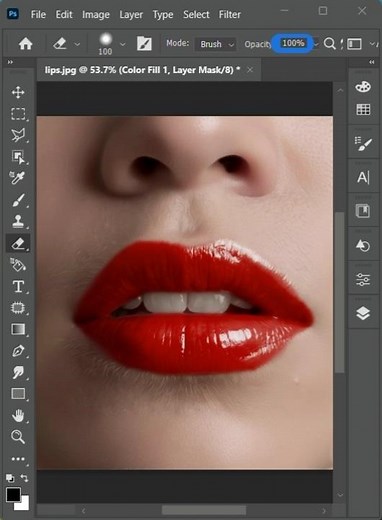Select the Clone Stamp tool

point(18,221)
